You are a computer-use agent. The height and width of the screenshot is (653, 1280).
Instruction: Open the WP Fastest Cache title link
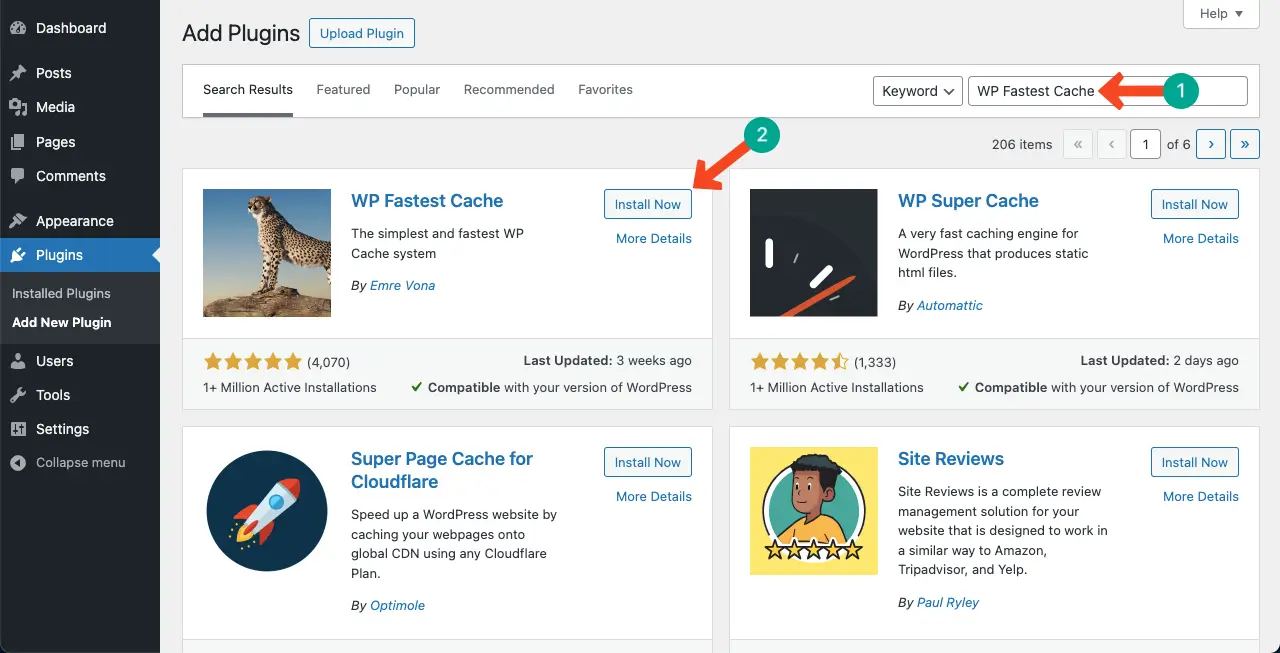pyautogui.click(x=427, y=201)
